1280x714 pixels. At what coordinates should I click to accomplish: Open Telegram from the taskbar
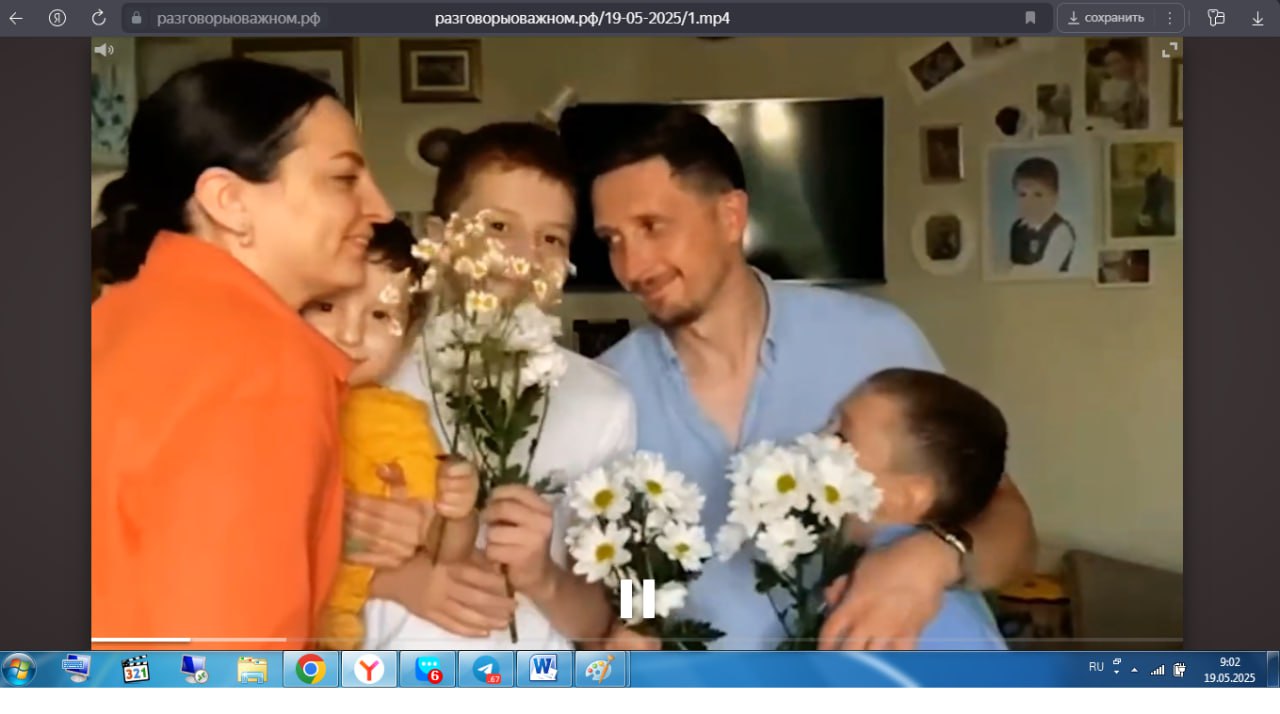click(487, 669)
